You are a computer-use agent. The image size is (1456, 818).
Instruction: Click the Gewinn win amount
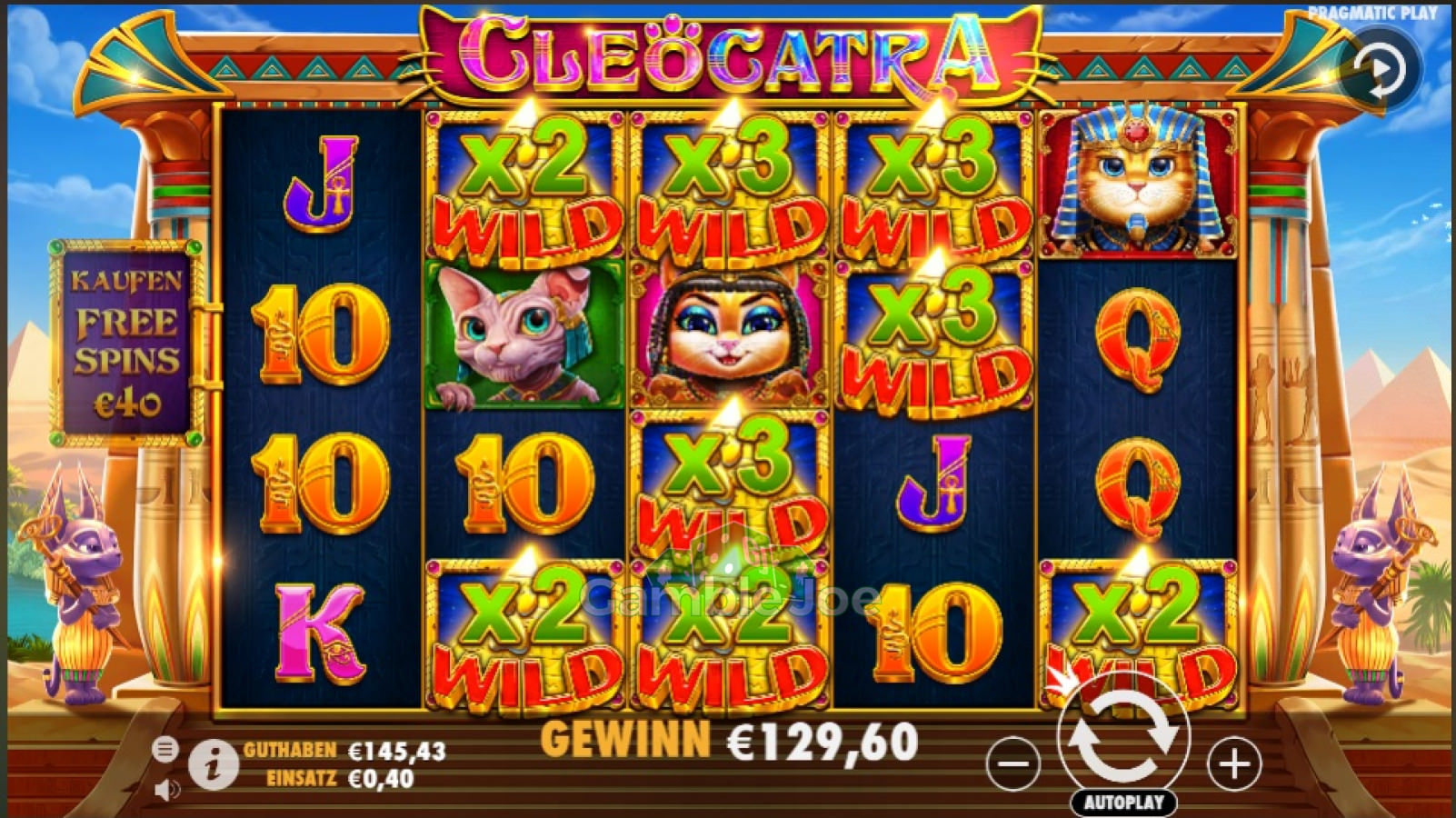tap(730, 743)
